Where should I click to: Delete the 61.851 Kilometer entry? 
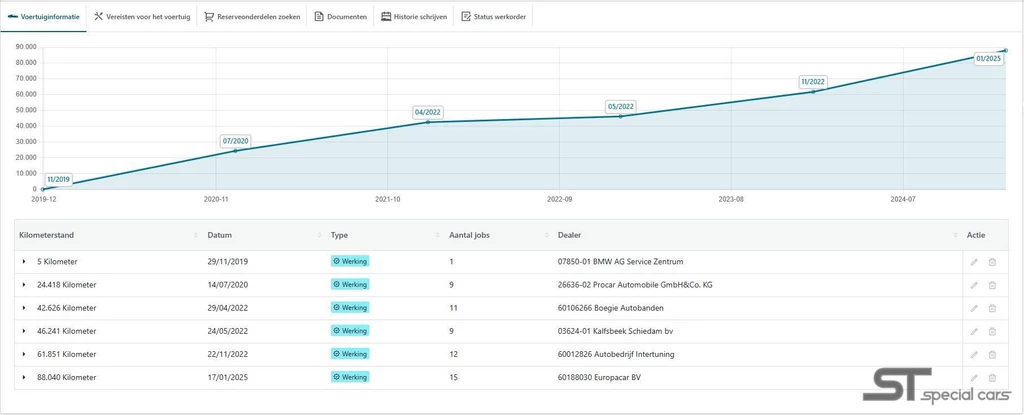point(992,354)
